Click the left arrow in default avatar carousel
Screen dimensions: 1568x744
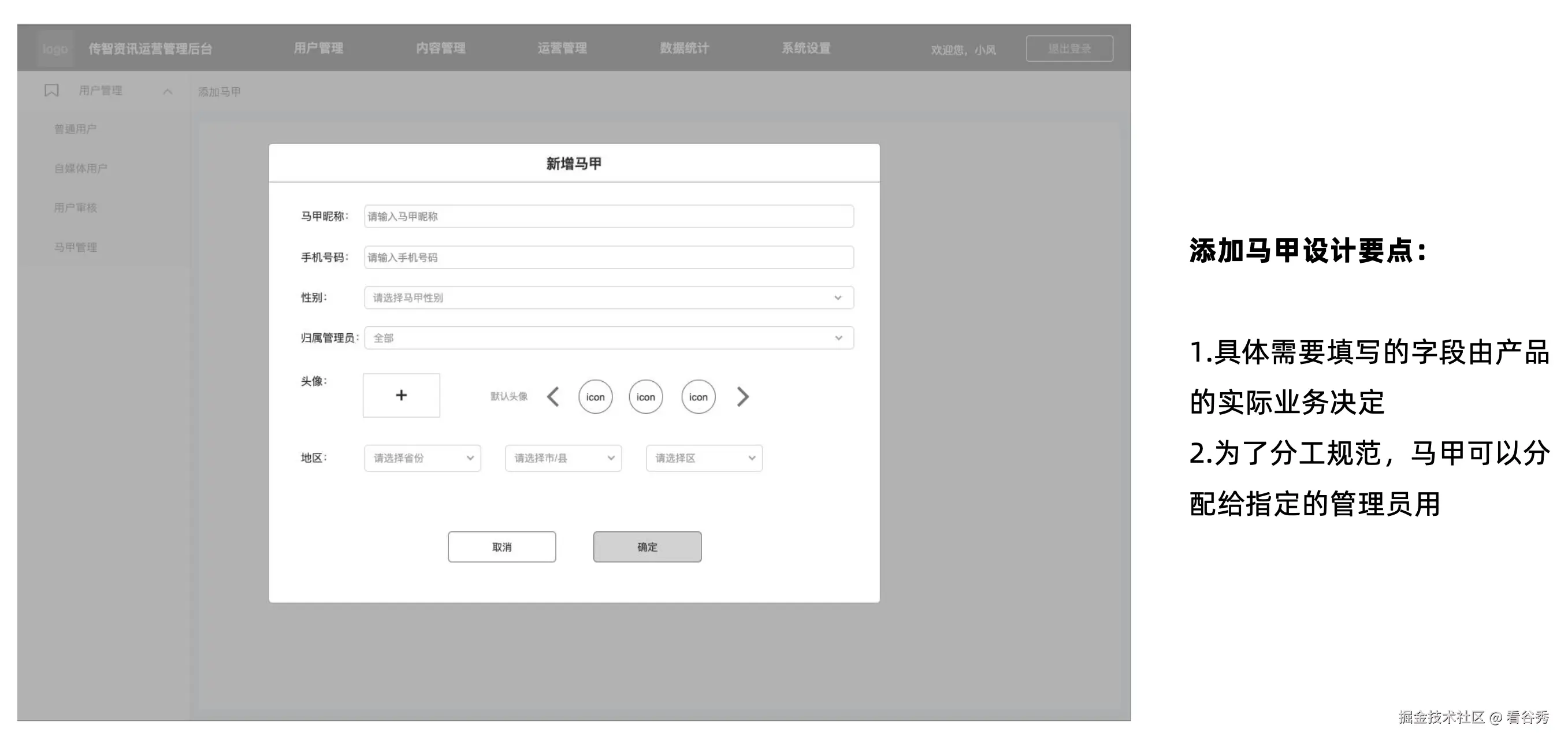[x=553, y=396]
